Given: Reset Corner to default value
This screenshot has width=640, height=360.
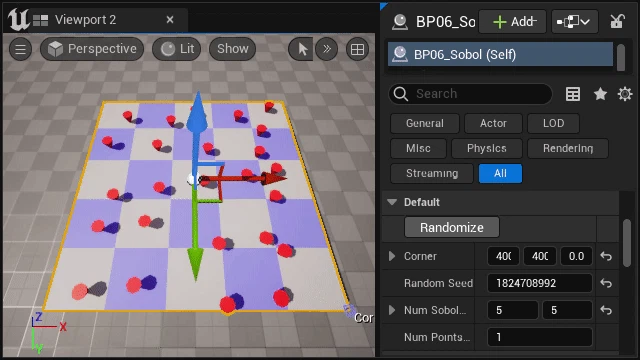Looking at the screenshot, I should coord(606,256).
